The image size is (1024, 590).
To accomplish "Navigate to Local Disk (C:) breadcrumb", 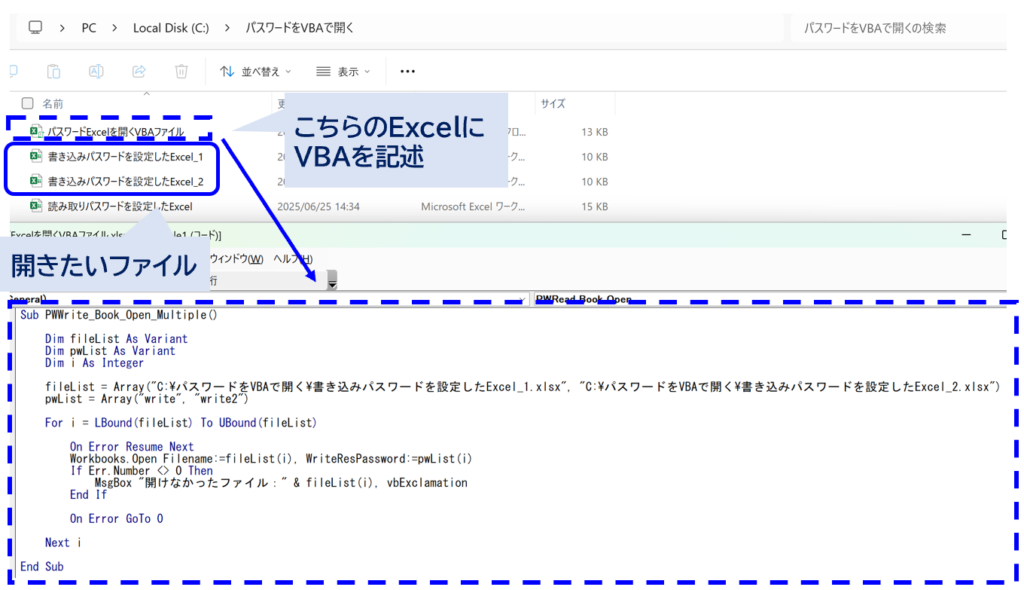I will point(171,28).
